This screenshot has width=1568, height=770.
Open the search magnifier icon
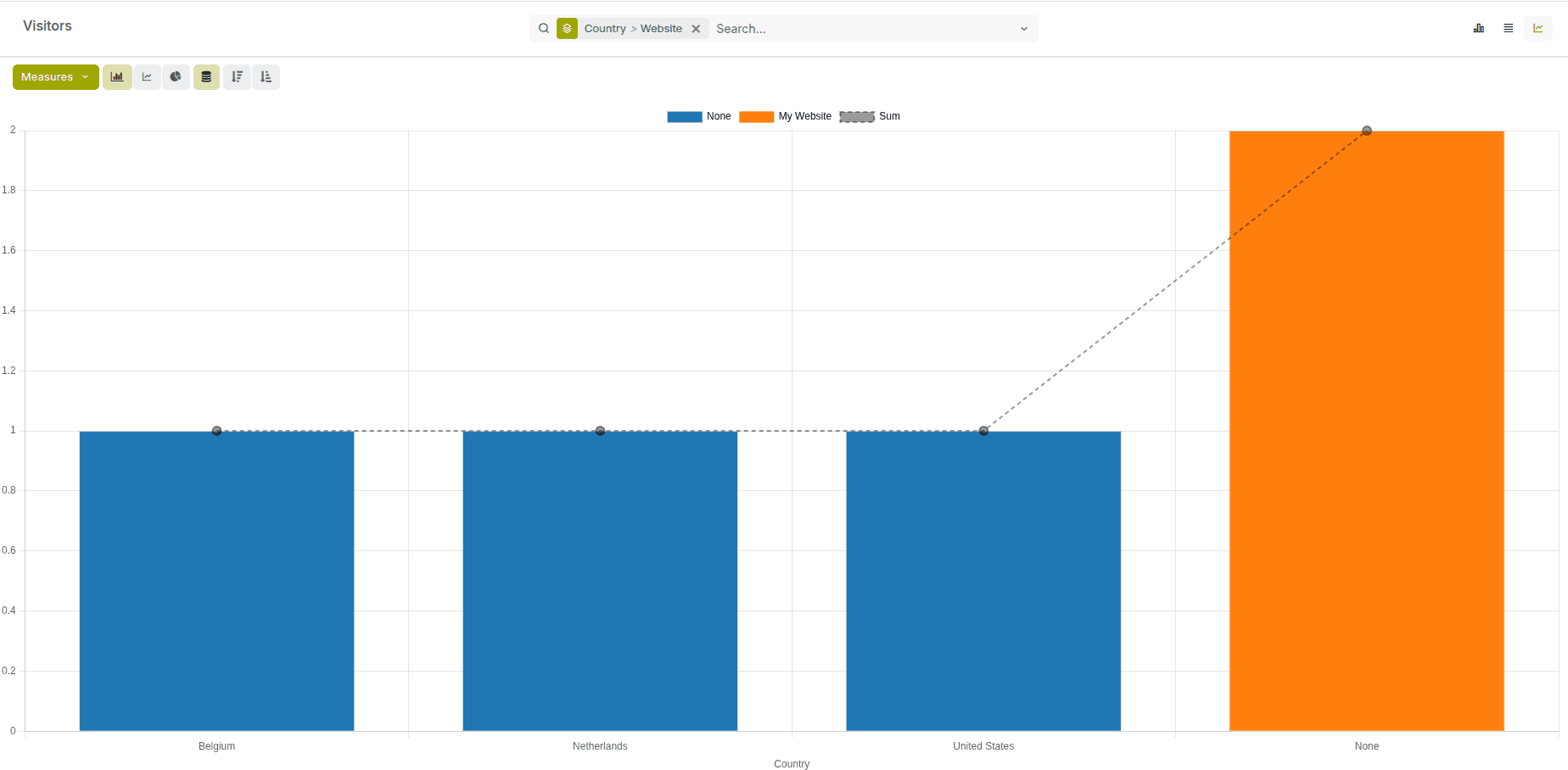pos(544,28)
